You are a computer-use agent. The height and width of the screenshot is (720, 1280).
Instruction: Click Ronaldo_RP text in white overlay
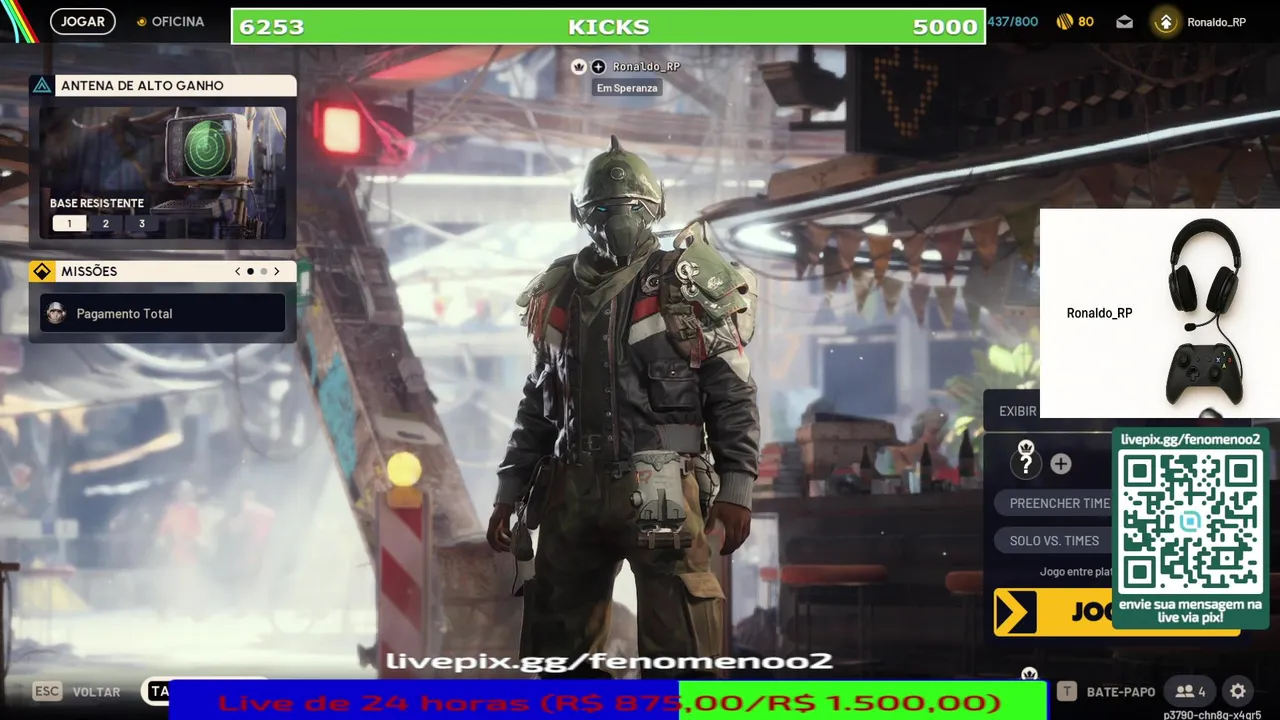1099,313
